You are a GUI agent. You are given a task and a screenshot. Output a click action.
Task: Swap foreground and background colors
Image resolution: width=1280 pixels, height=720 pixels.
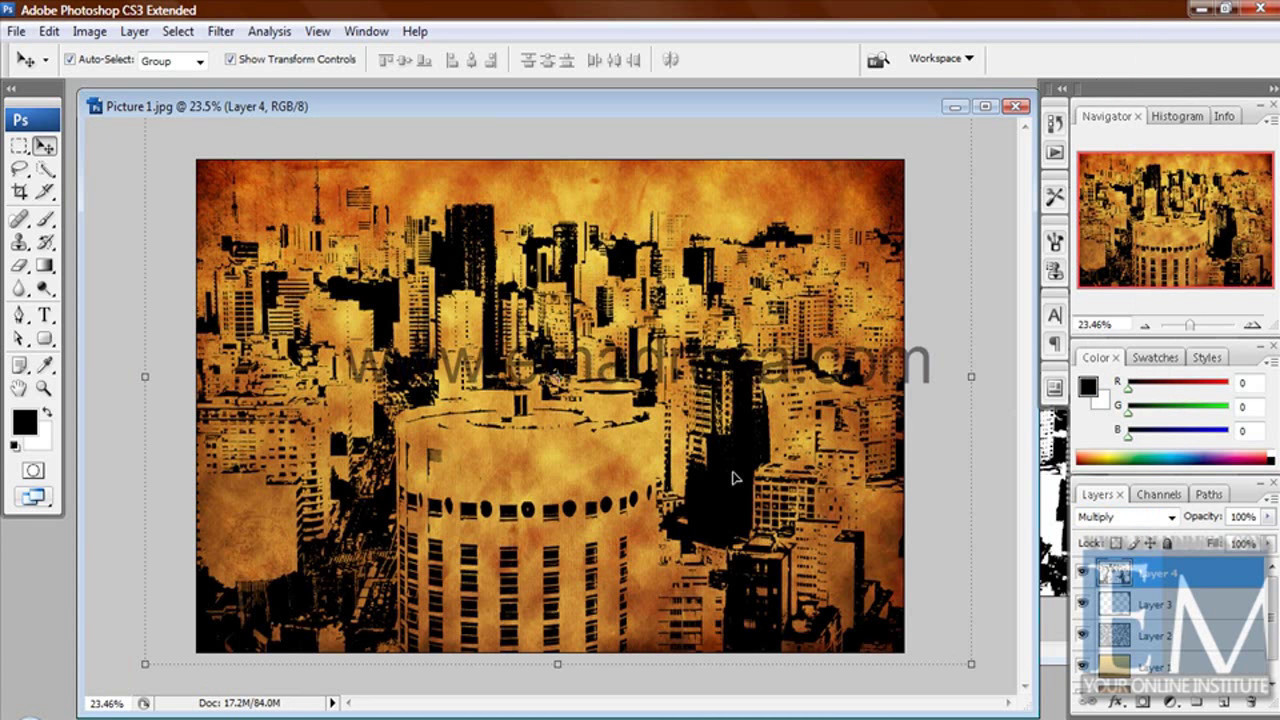46,412
